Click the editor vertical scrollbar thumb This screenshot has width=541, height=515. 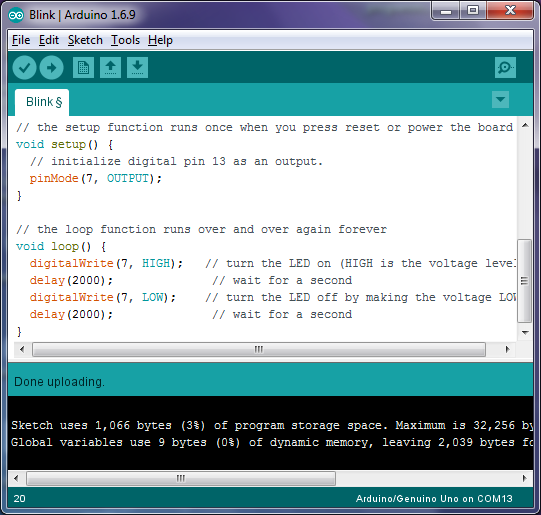525,280
